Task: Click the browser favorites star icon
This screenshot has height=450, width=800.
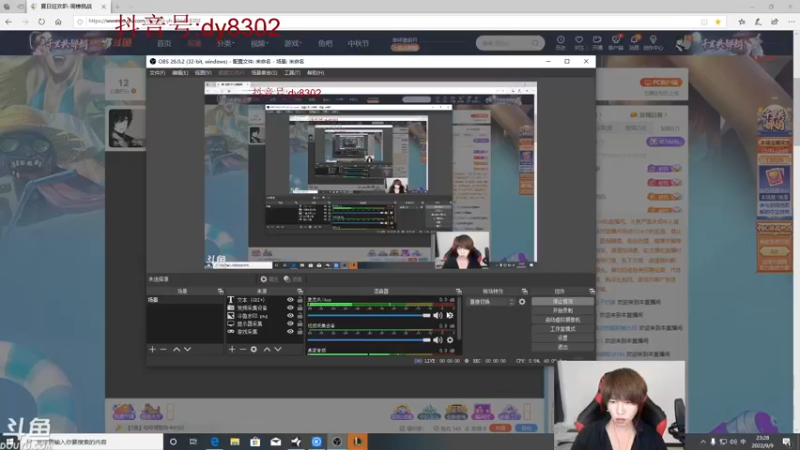Action: click(718, 22)
